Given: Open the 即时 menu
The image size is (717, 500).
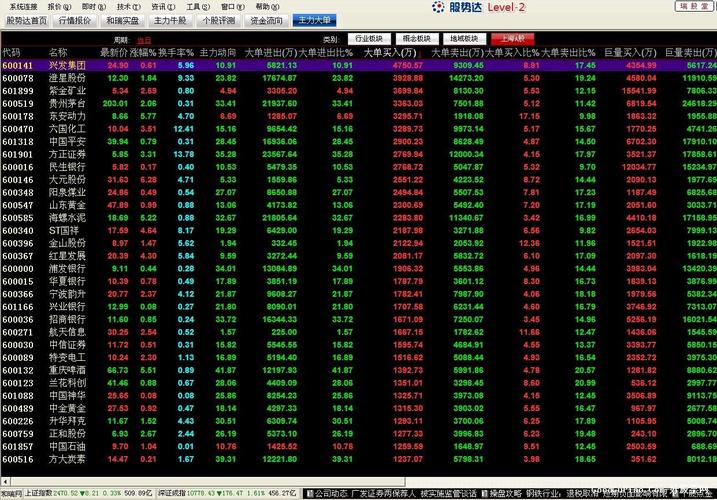Looking at the screenshot, I should (x=94, y=7).
